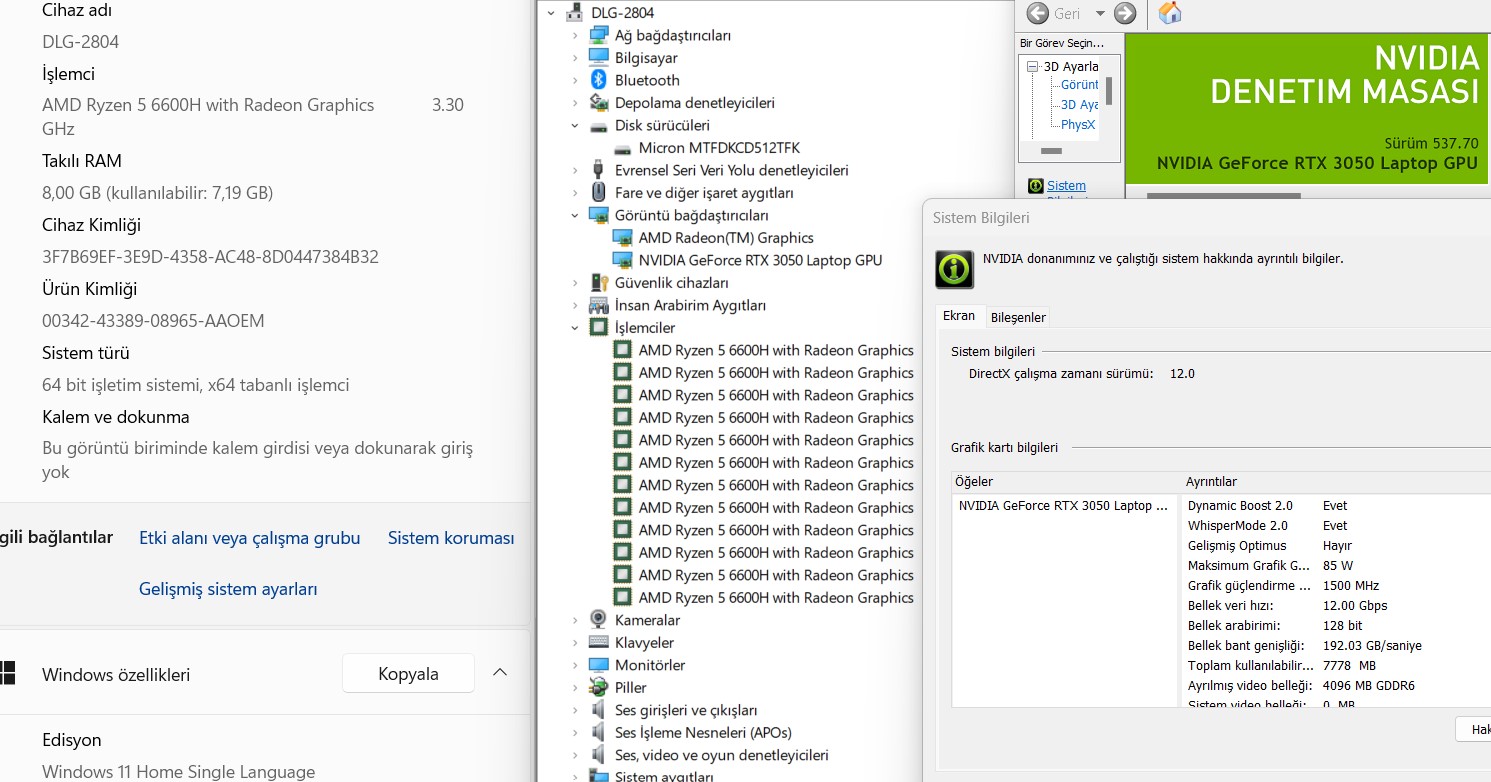Open the Sistem koruması link
Screen dimensions: 1491x782
pyautogui.click(x=451, y=538)
